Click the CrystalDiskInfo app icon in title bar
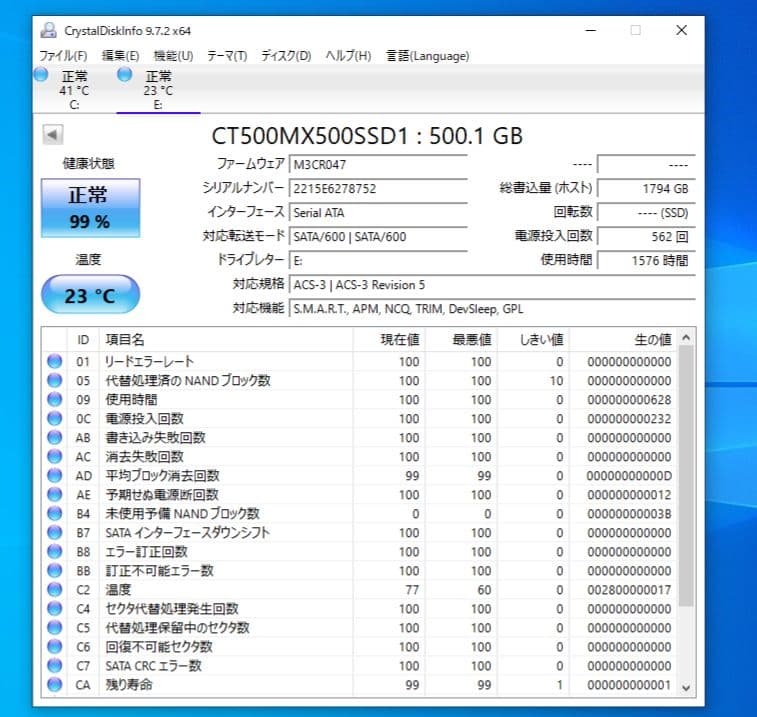 click(x=48, y=30)
